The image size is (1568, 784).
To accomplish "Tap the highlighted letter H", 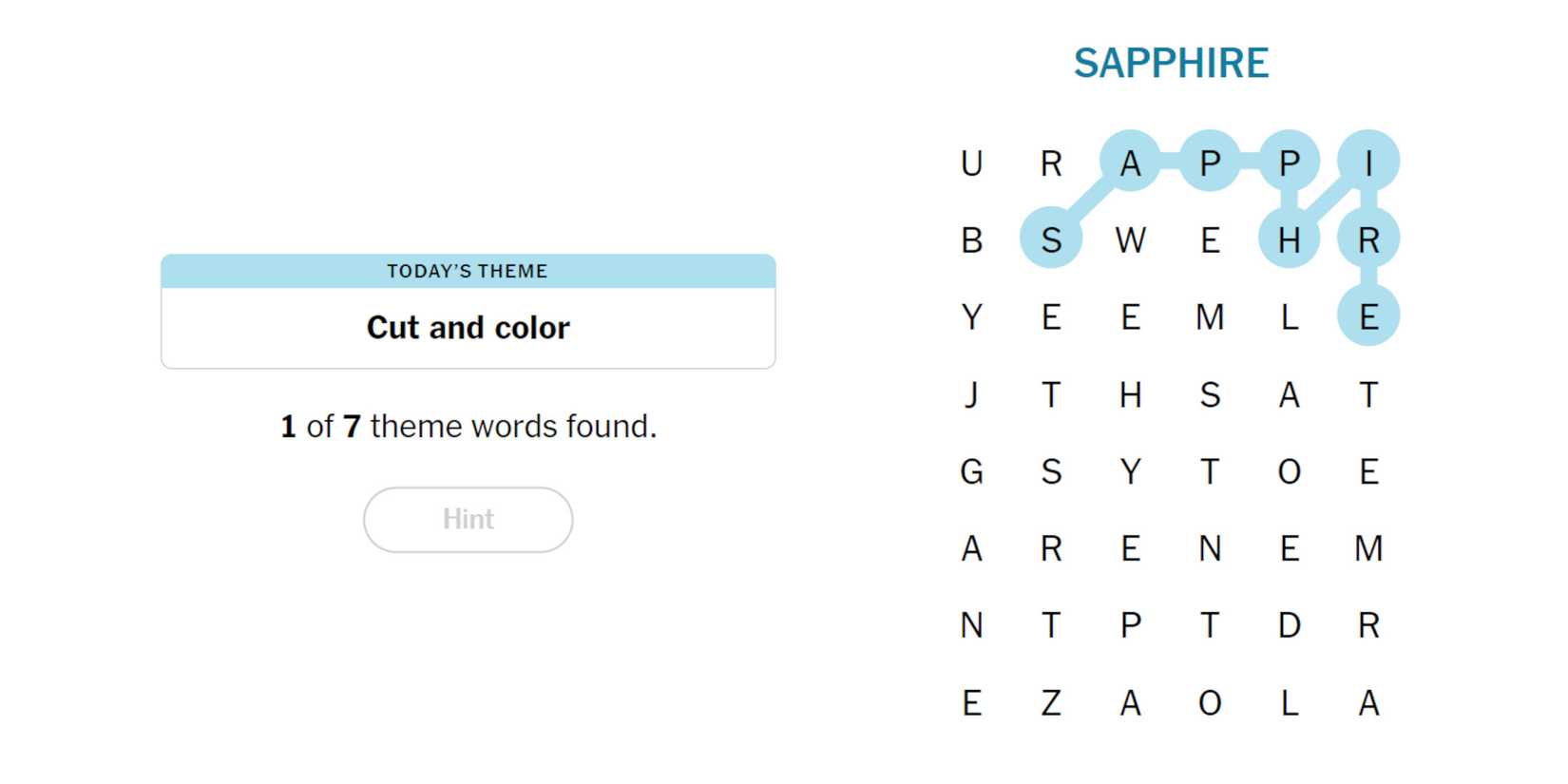I will (x=1289, y=239).
